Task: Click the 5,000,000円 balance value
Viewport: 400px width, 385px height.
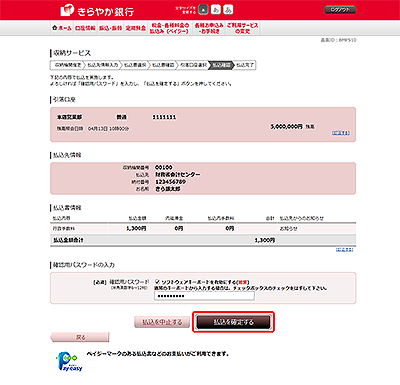Action: pyautogui.click(x=286, y=127)
